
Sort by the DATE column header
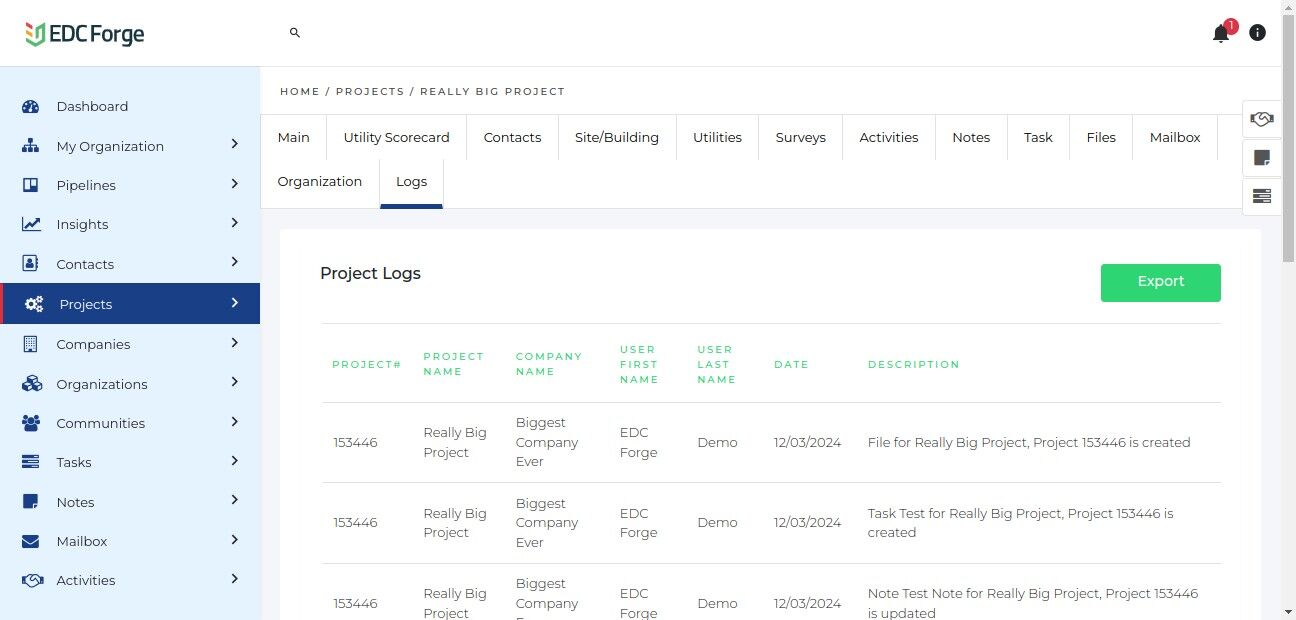pyautogui.click(x=791, y=365)
